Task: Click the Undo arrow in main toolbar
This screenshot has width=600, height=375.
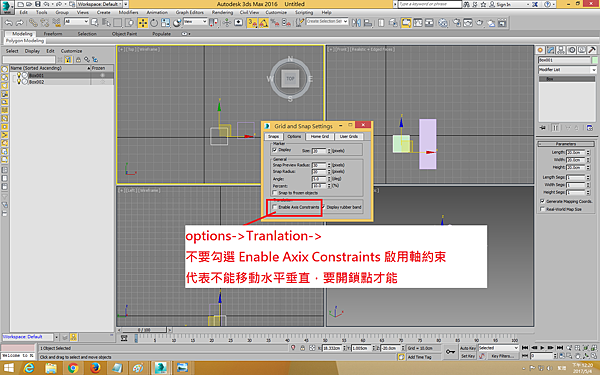Action: (x=8, y=23)
